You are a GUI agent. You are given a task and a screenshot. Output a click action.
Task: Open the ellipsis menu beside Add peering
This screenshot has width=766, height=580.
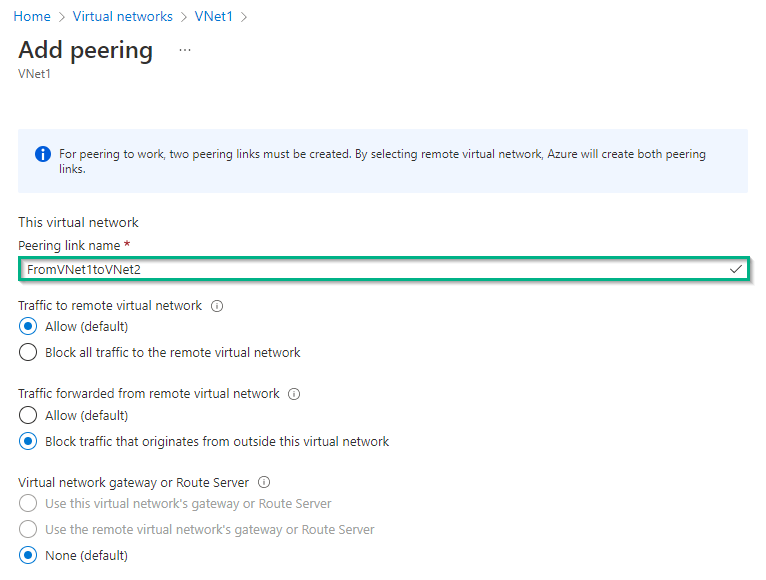click(185, 50)
